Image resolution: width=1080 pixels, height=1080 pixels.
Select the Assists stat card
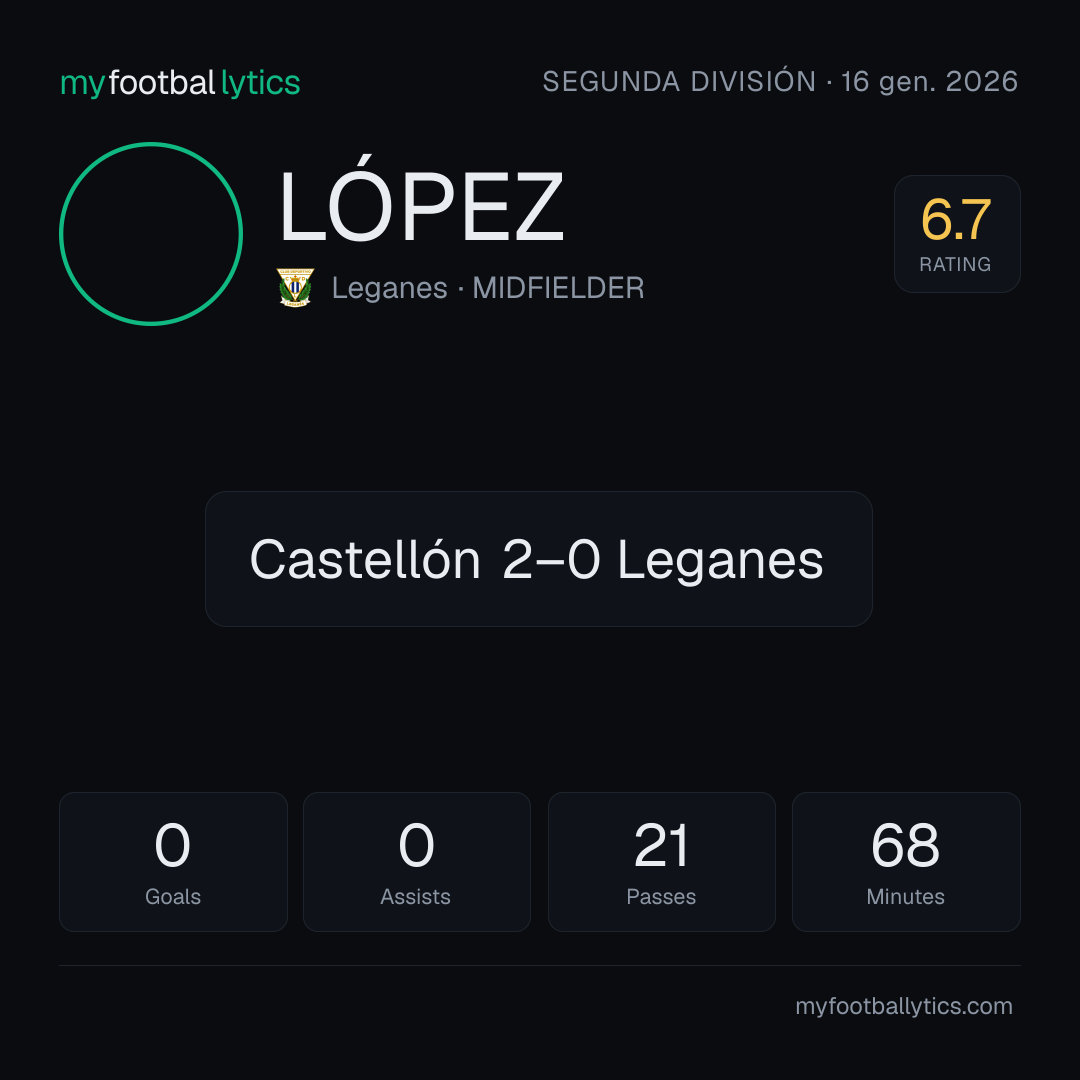point(417,862)
